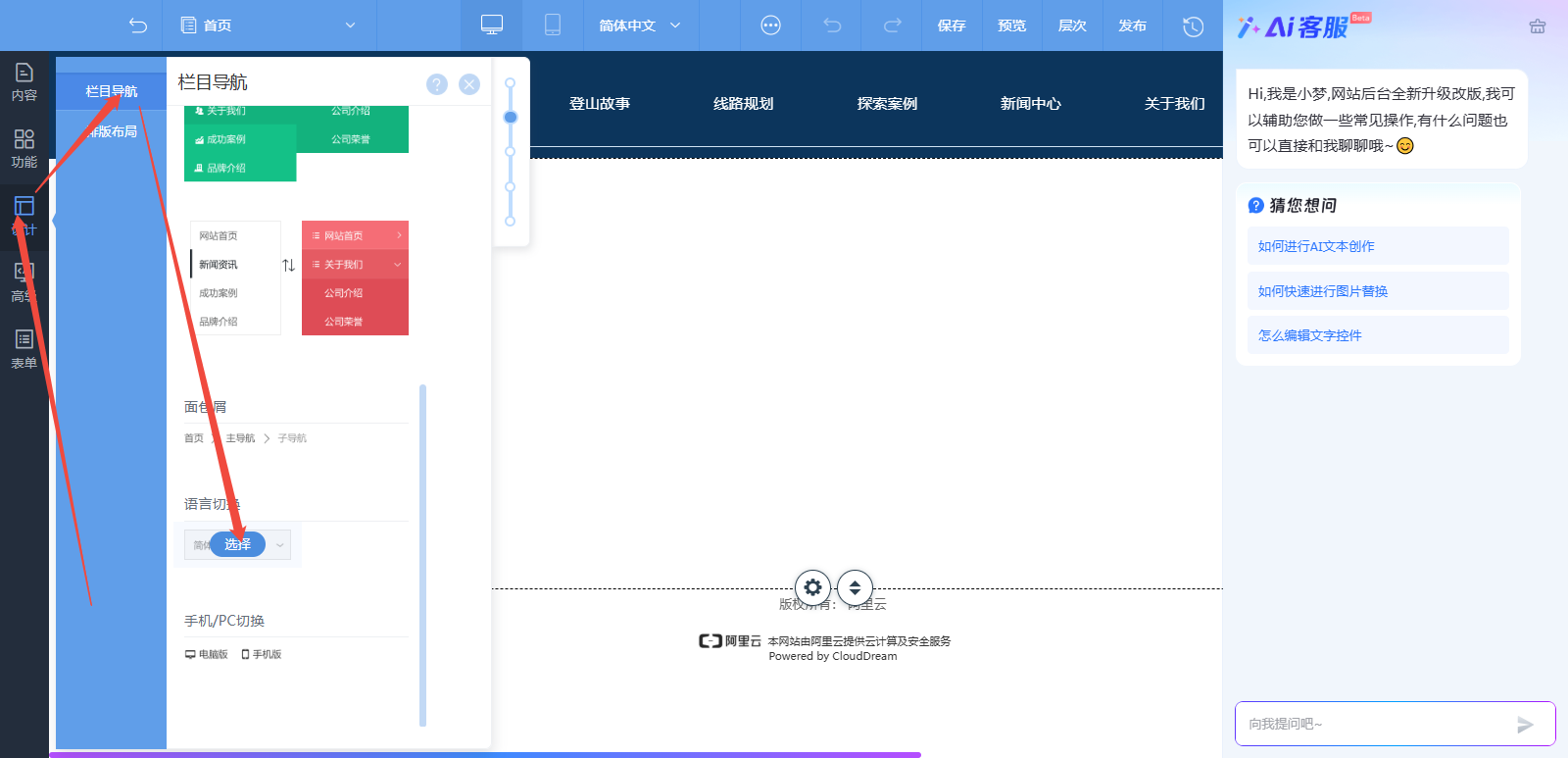Click the active blue dot on vertical slider
This screenshot has width=1568, height=758.
pyautogui.click(x=510, y=117)
